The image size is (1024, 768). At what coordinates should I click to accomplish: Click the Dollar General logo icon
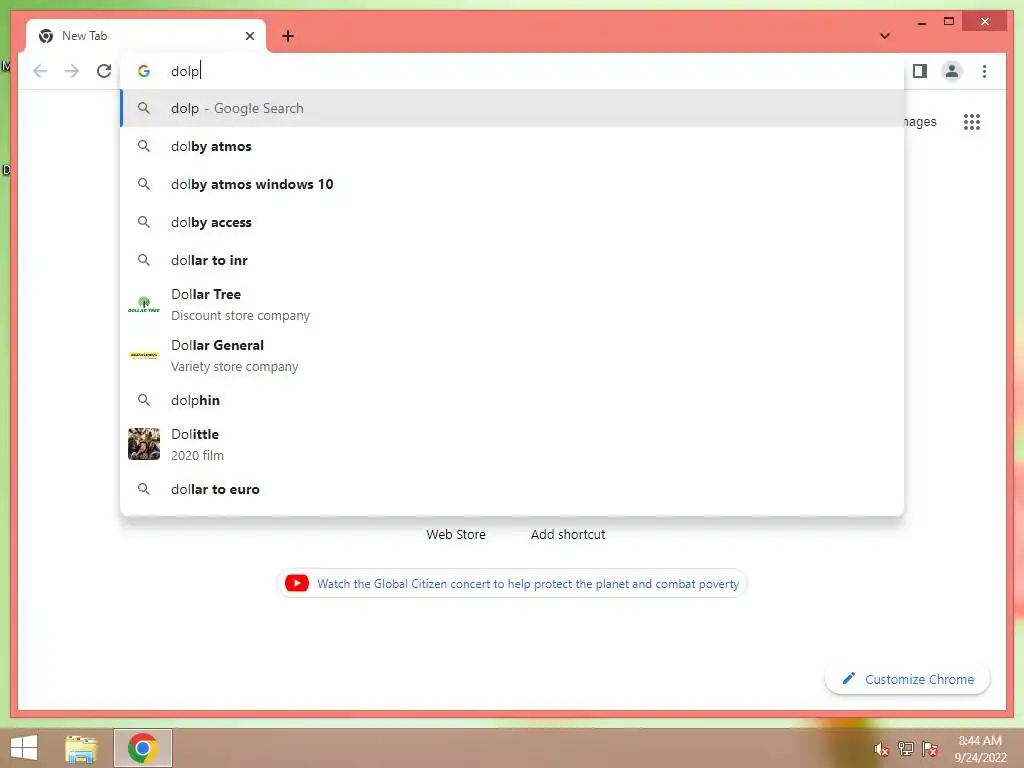[x=144, y=355]
